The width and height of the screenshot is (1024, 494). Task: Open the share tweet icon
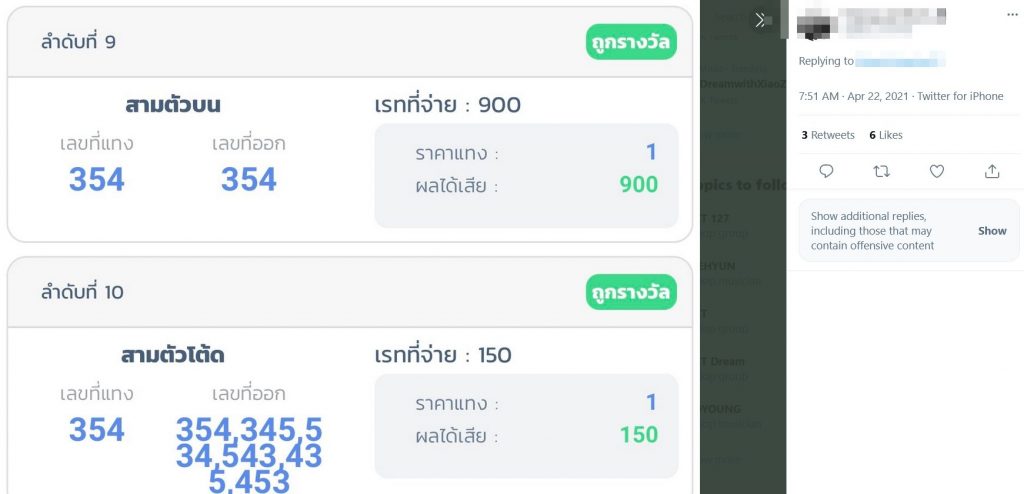coord(992,171)
